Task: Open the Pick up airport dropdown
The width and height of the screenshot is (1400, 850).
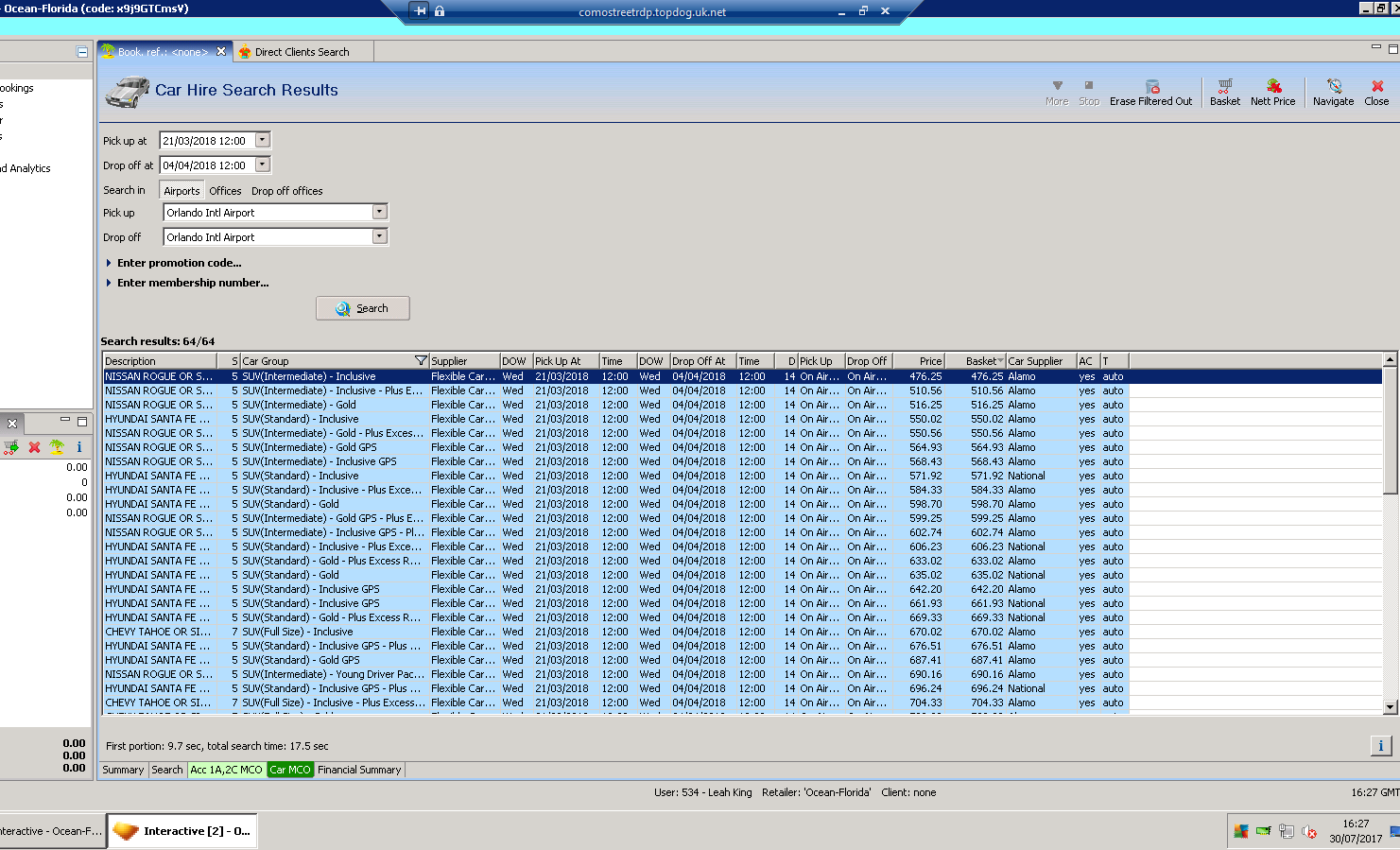Action: tap(379, 212)
